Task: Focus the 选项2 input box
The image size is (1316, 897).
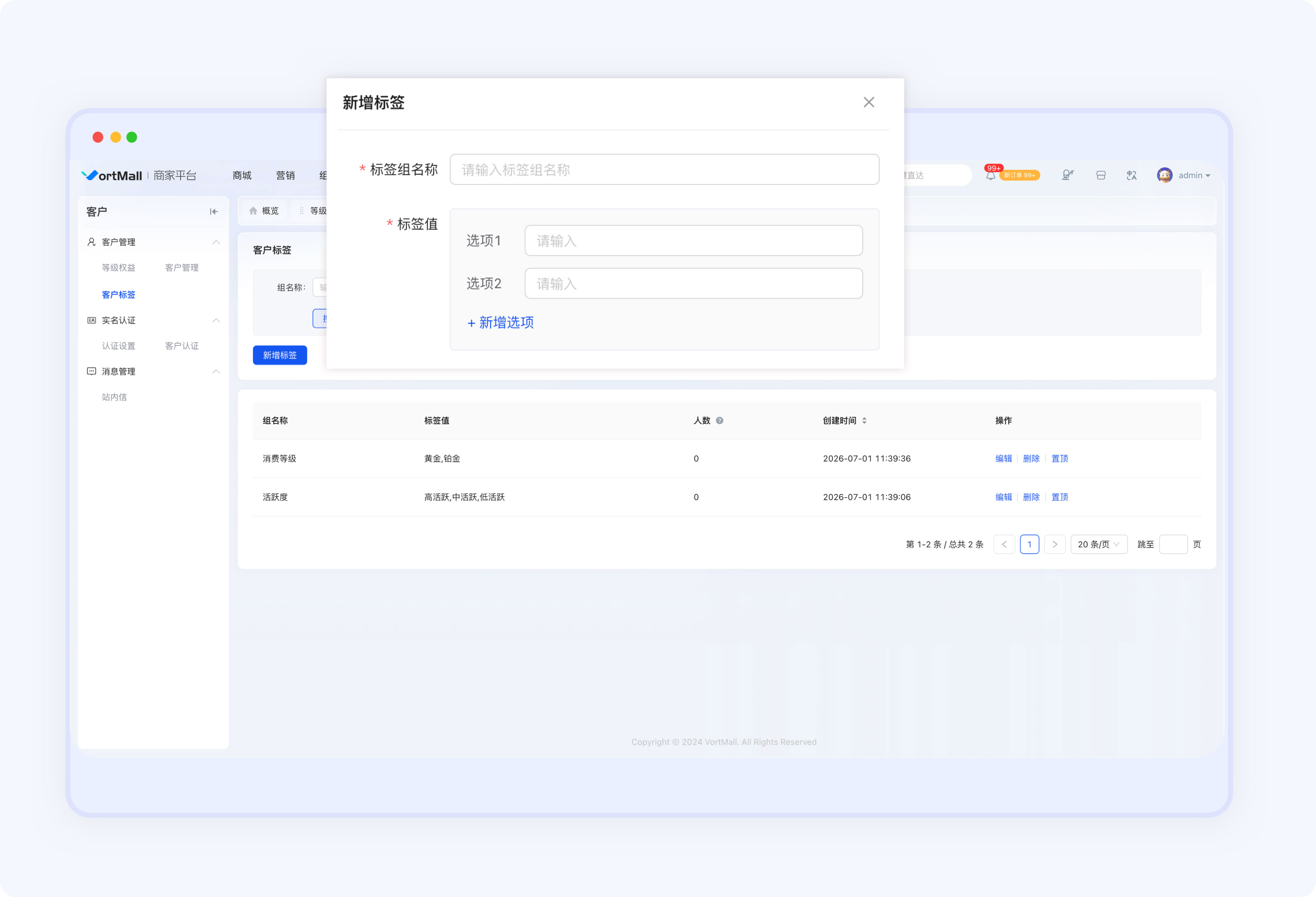Action: pos(694,283)
